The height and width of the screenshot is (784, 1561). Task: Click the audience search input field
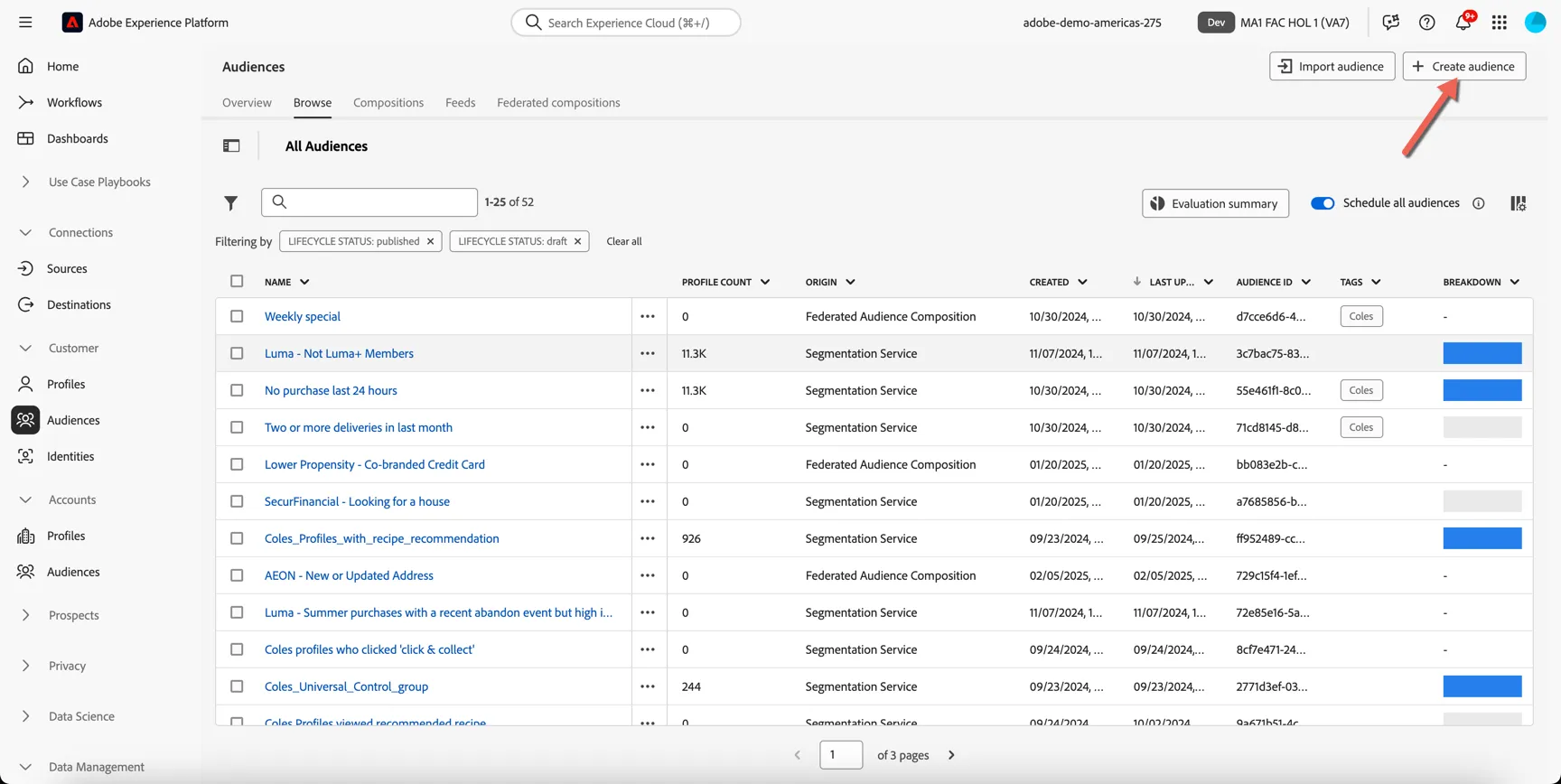(369, 202)
